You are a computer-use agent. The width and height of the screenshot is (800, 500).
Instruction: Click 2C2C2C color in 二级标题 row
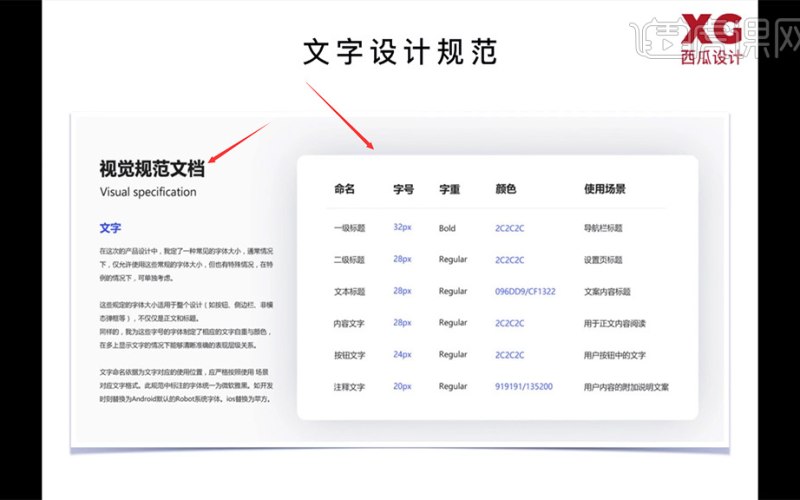(509, 260)
